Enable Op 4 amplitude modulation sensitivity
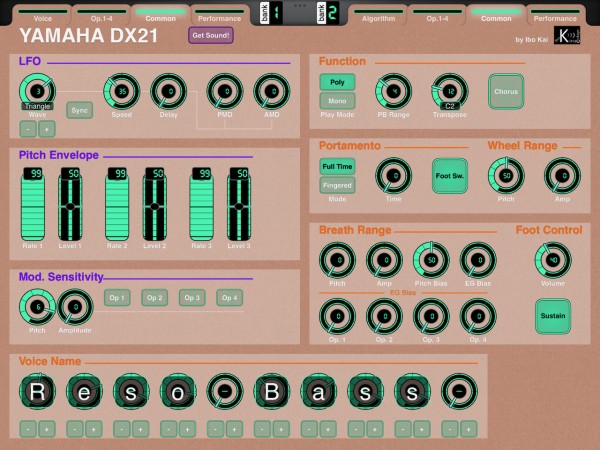Image resolution: width=600 pixels, height=450 pixels. coord(230,298)
